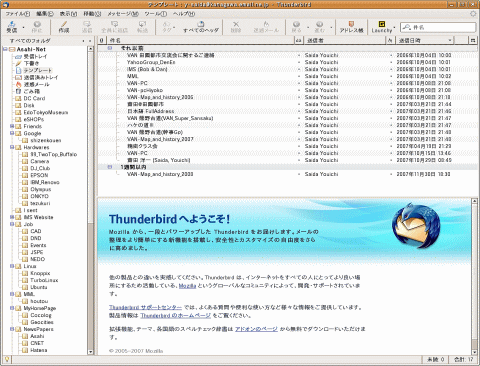Toggle read status of VAN-Map_and_history_2007 message
Image resolution: width=480 pixels, height=366 pixels.
pyautogui.click(x=299, y=139)
